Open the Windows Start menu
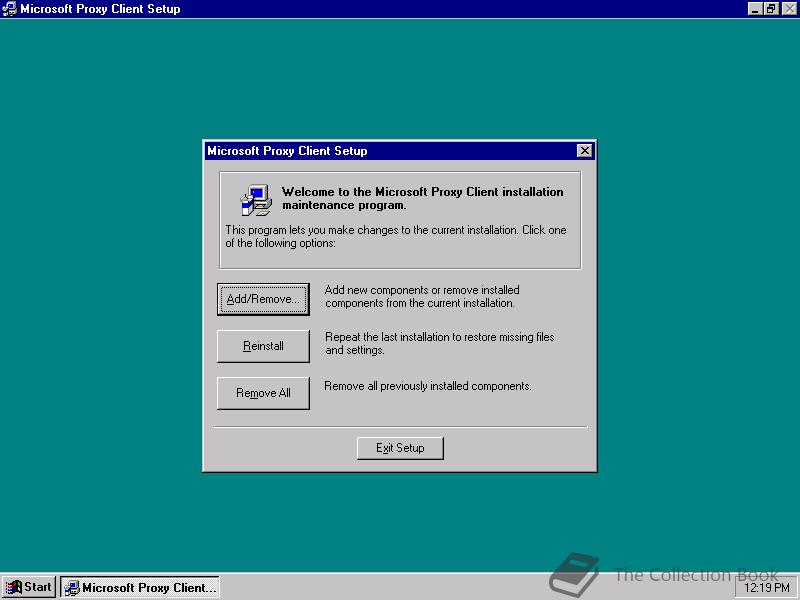 tap(29, 587)
